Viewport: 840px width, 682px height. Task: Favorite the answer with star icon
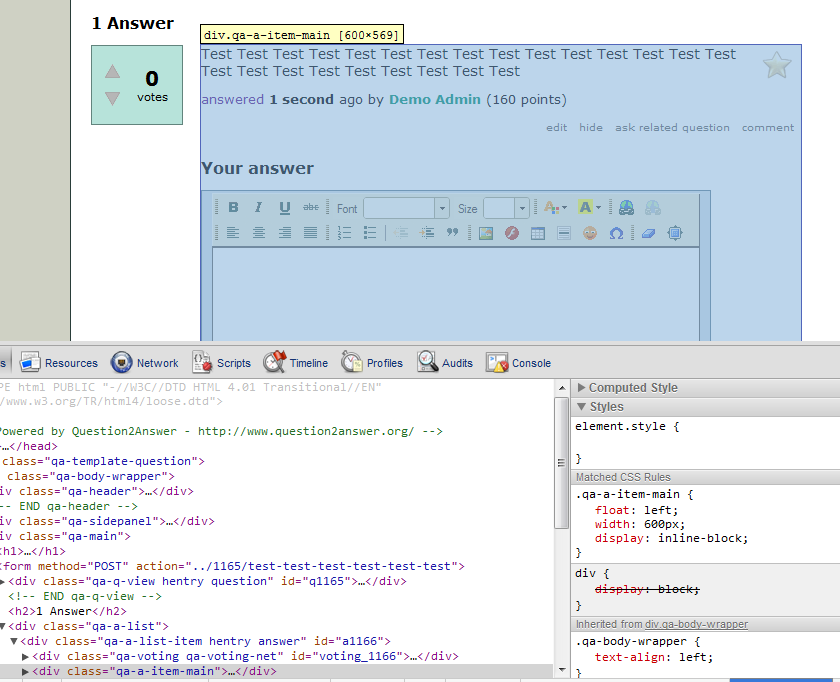(x=777, y=66)
